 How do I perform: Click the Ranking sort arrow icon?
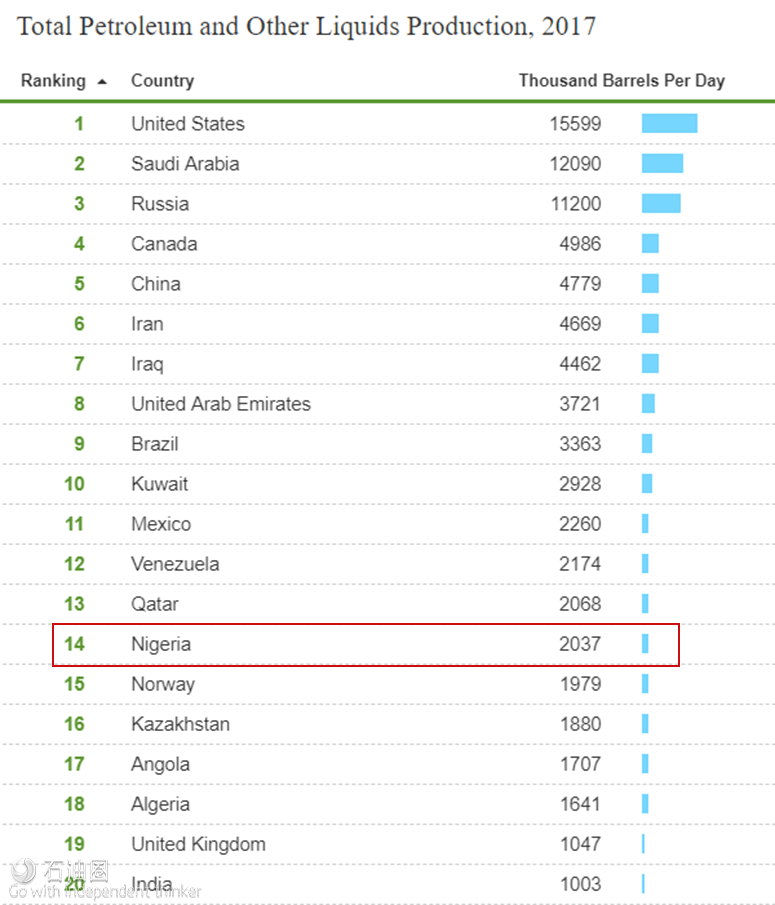(102, 82)
